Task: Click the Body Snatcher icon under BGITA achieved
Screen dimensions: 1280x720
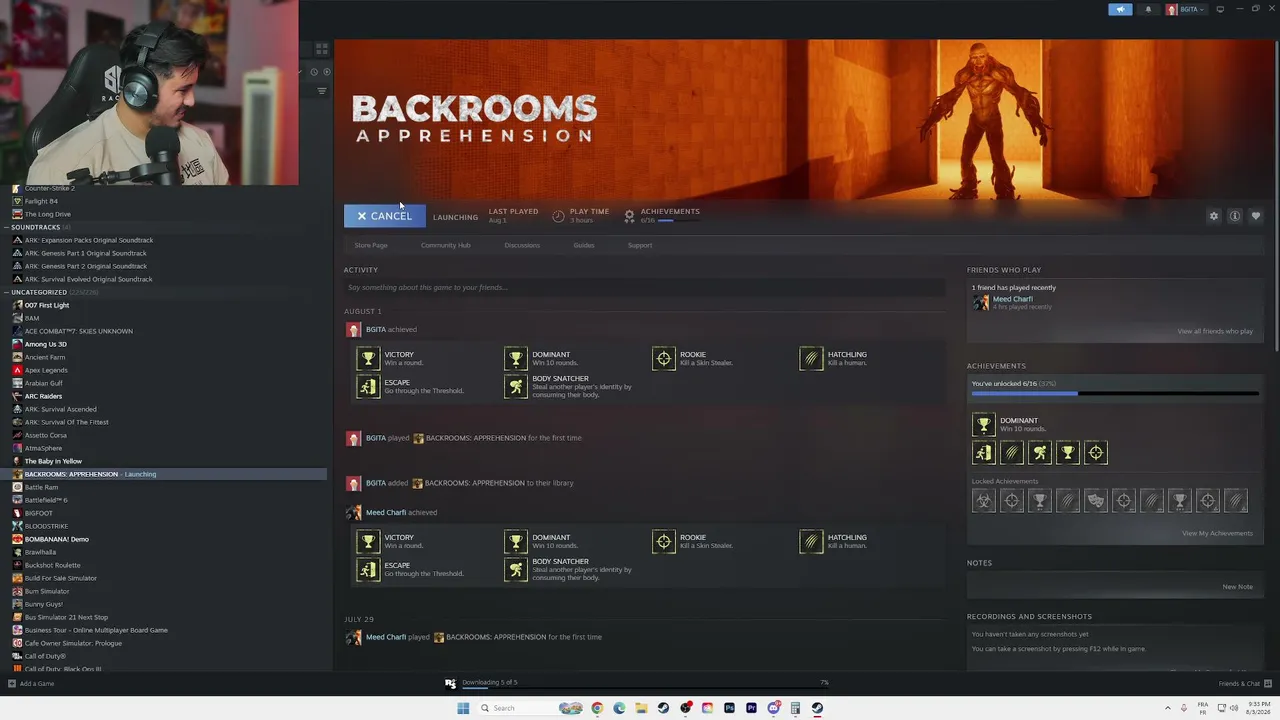Action: (x=516, y=386)
